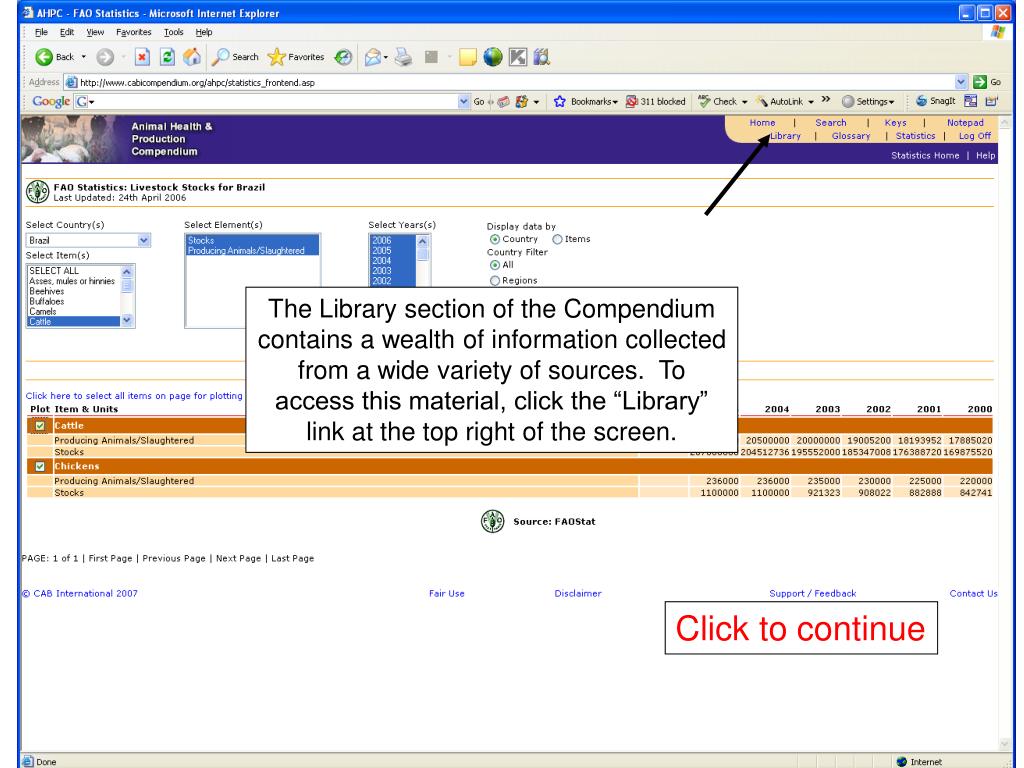Expand the Bookmarks dropdown arrow
Image resolution: width=1024 pixels, height=768 pixels.
pyautogui.click(x=615, y=102)
